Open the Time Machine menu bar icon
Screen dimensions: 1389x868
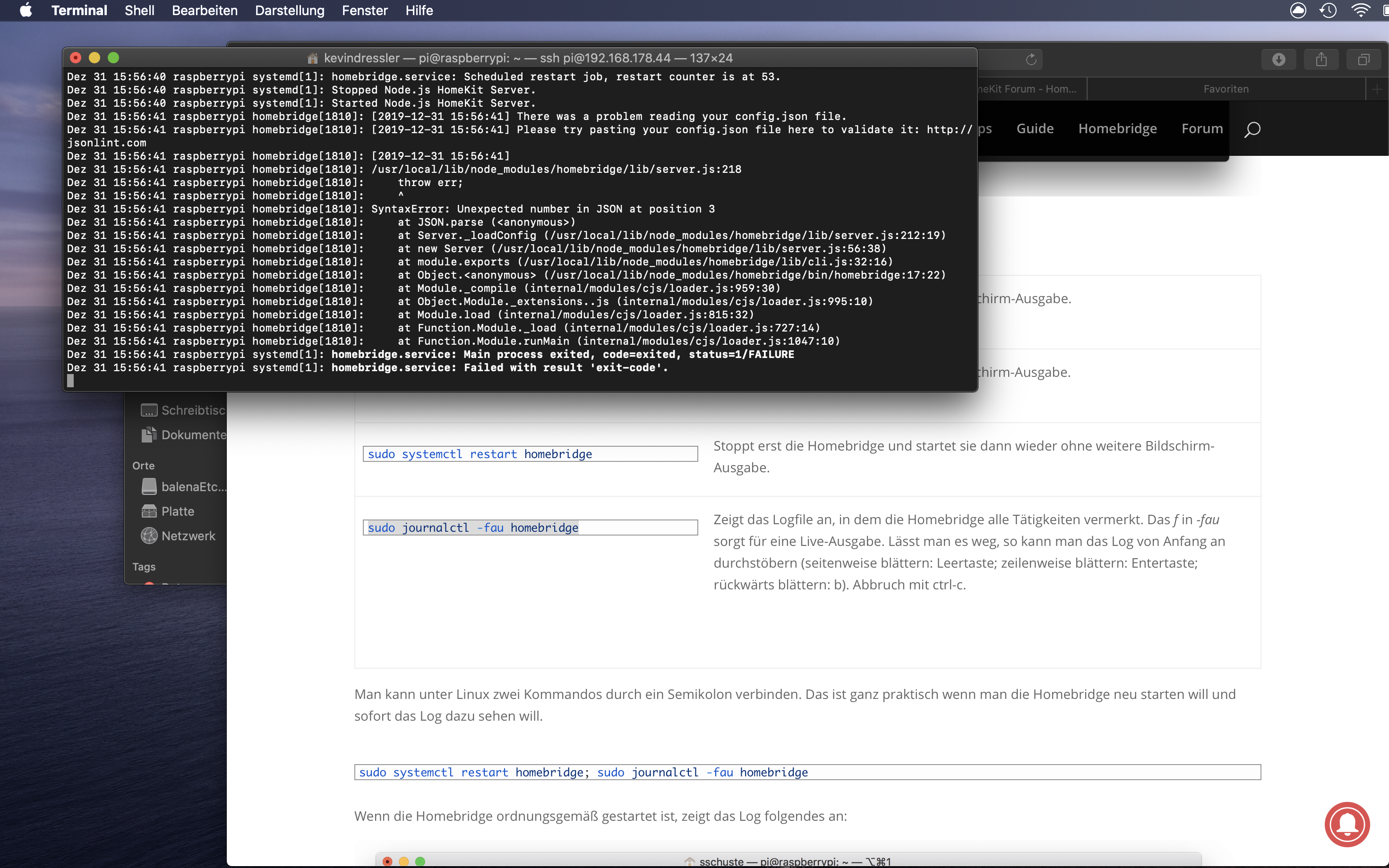[1328, 10]
